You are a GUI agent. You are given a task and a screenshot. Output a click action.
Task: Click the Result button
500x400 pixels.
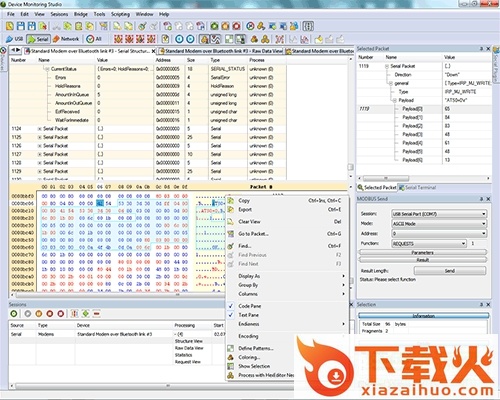[x=423, y=260]
